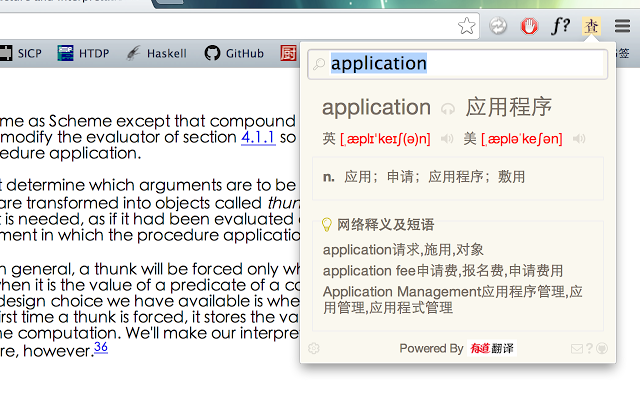Viewport: 640px width, 400px height.
Task: Click the Youdao 有道翻译 logo link
Action: (494, 349)
